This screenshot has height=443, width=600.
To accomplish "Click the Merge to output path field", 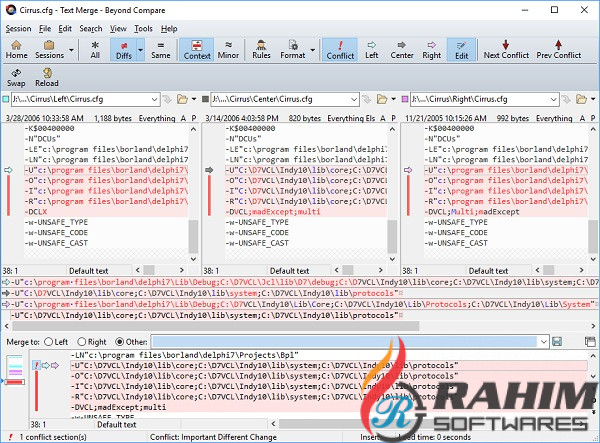I will point(344,342).
